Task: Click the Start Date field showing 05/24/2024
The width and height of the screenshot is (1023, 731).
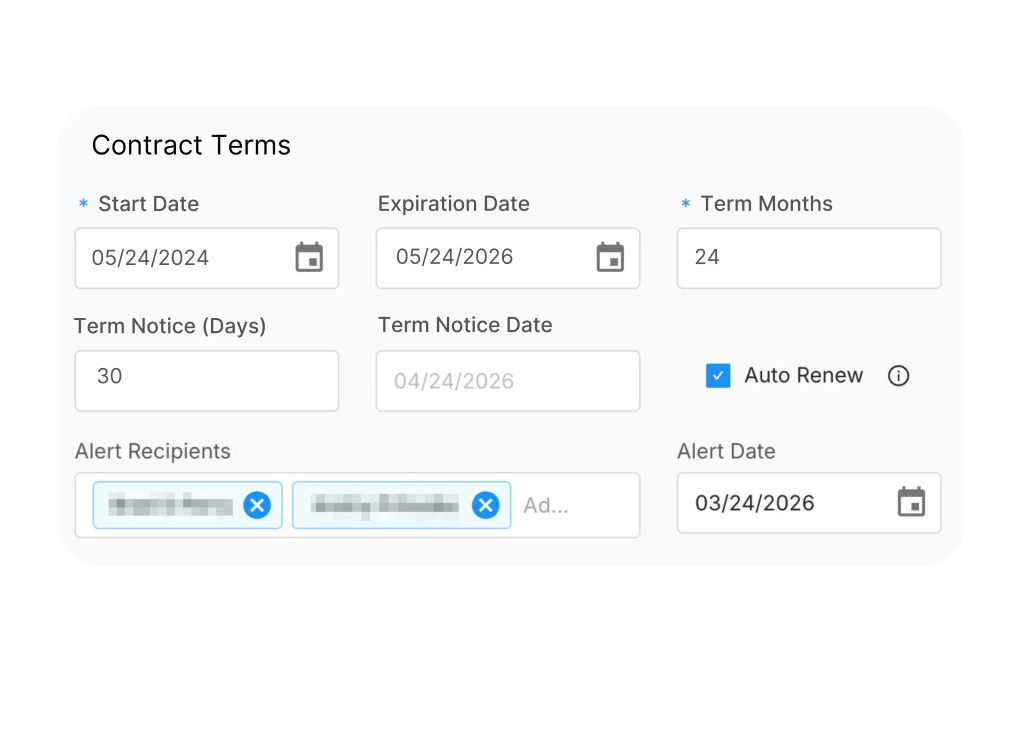Action: pyautogui.click(x=180, y=258)
